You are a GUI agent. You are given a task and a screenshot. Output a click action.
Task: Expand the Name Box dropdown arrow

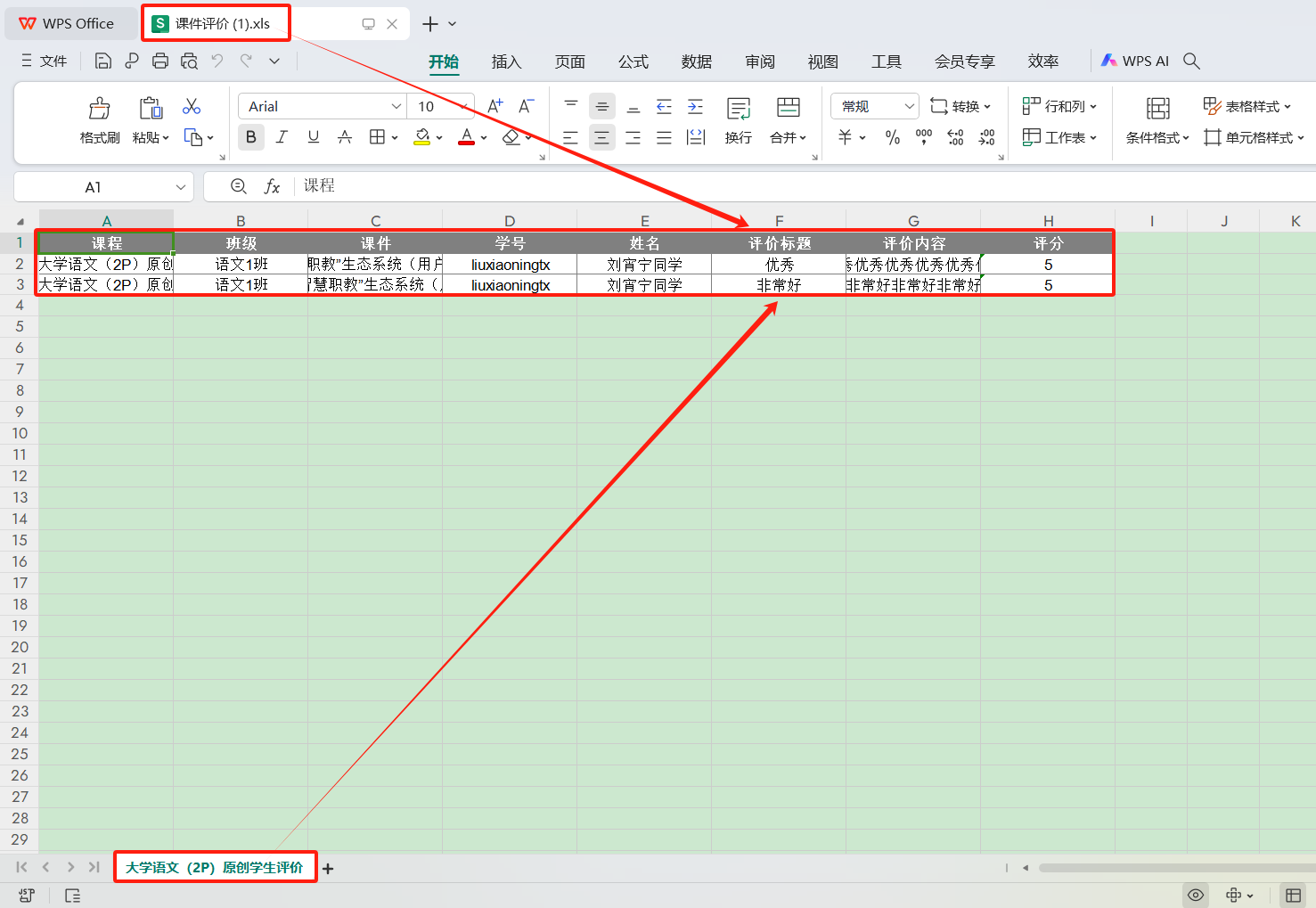(181, 187)
